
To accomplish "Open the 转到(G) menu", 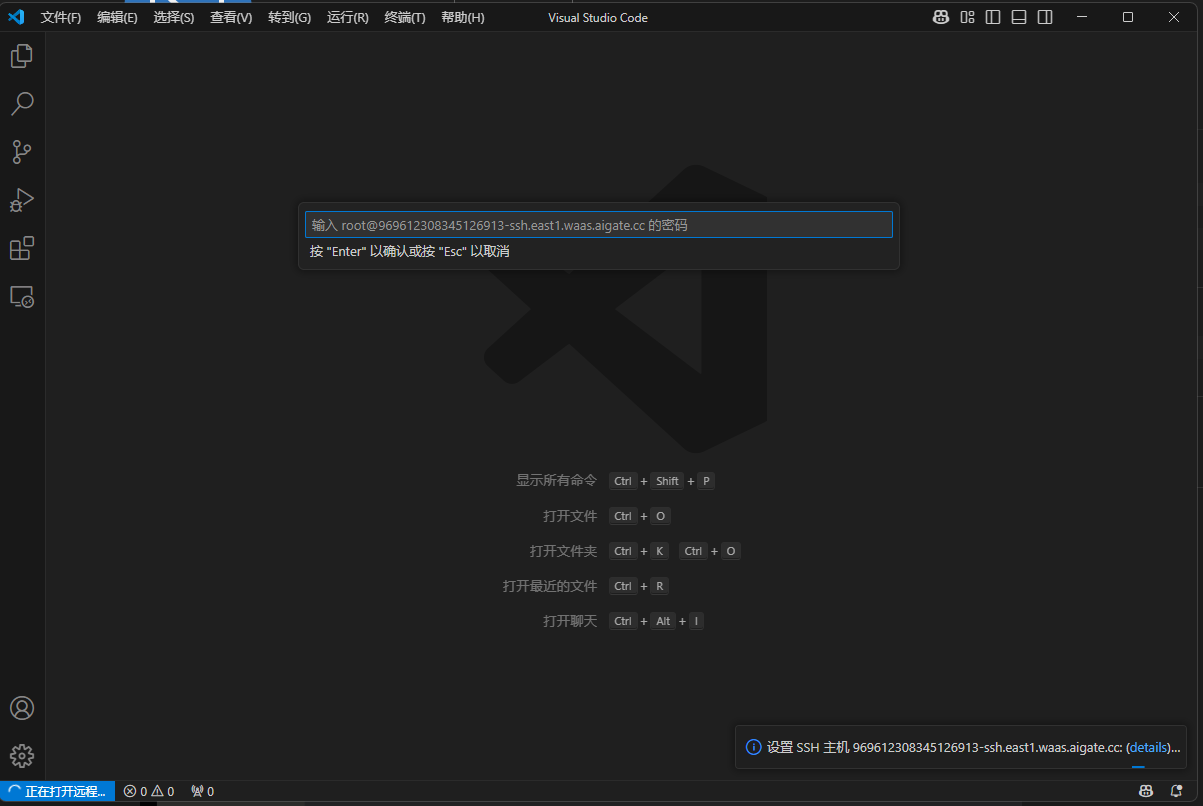I will 289,18.
